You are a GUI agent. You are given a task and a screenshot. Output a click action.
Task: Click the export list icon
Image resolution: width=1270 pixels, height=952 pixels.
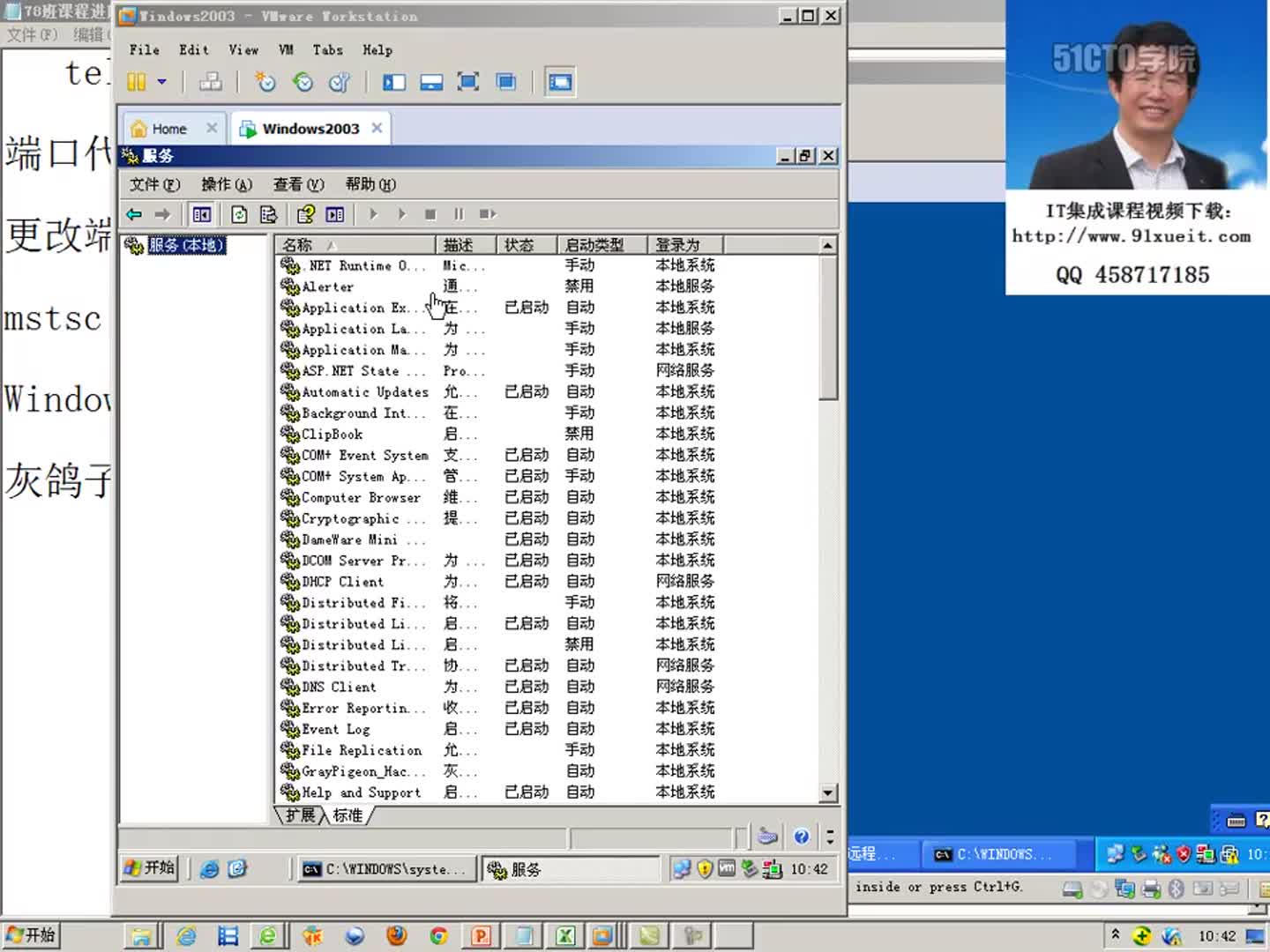click(268, 214)
